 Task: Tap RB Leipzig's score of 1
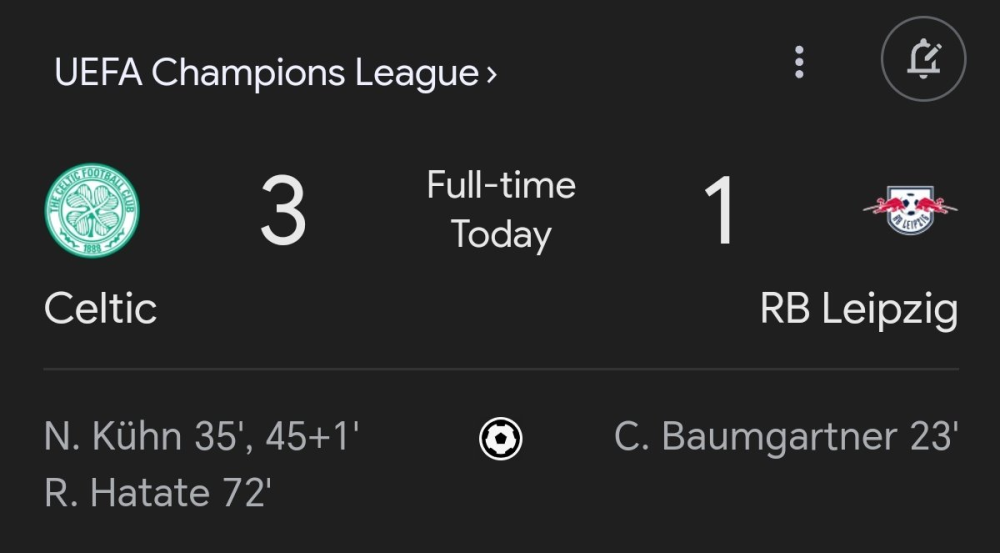[x=719, y=211]
